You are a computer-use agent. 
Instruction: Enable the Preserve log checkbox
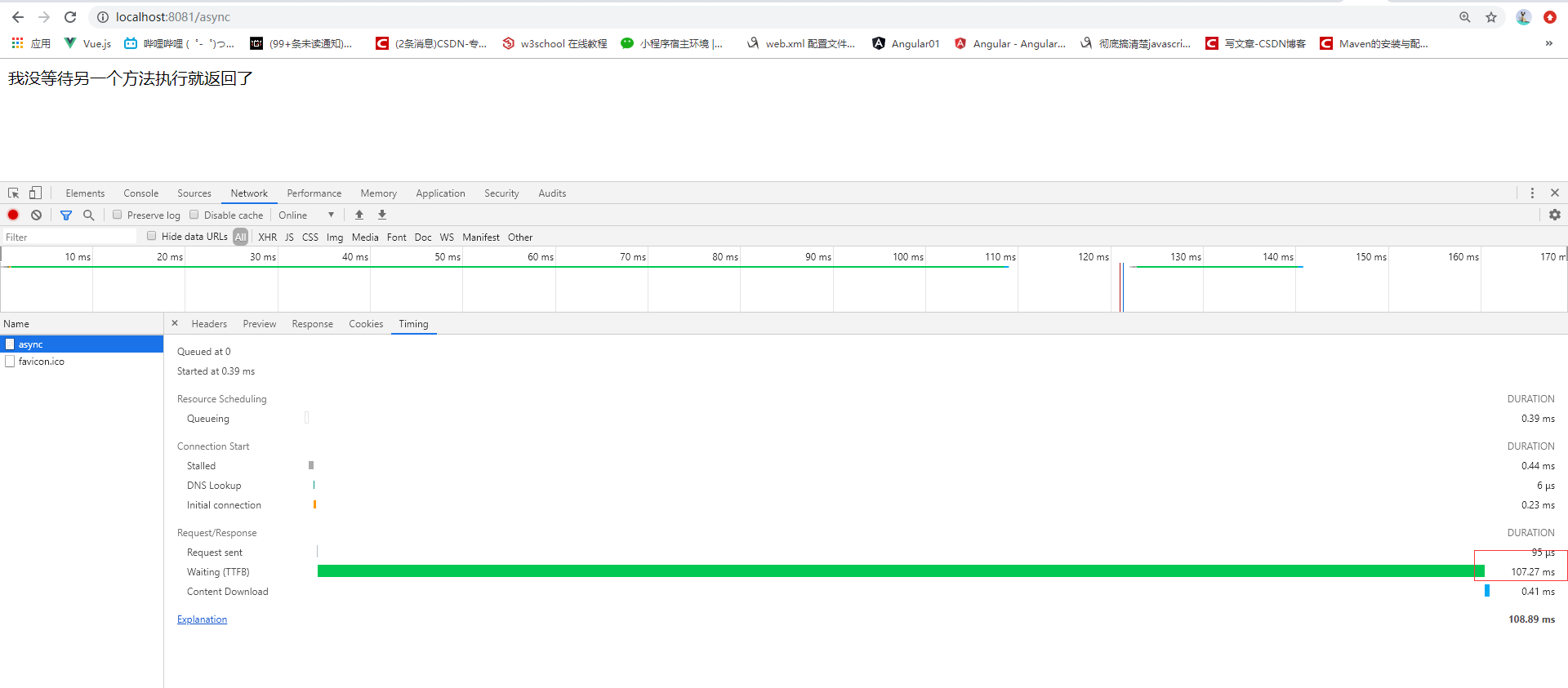[118, 215]
